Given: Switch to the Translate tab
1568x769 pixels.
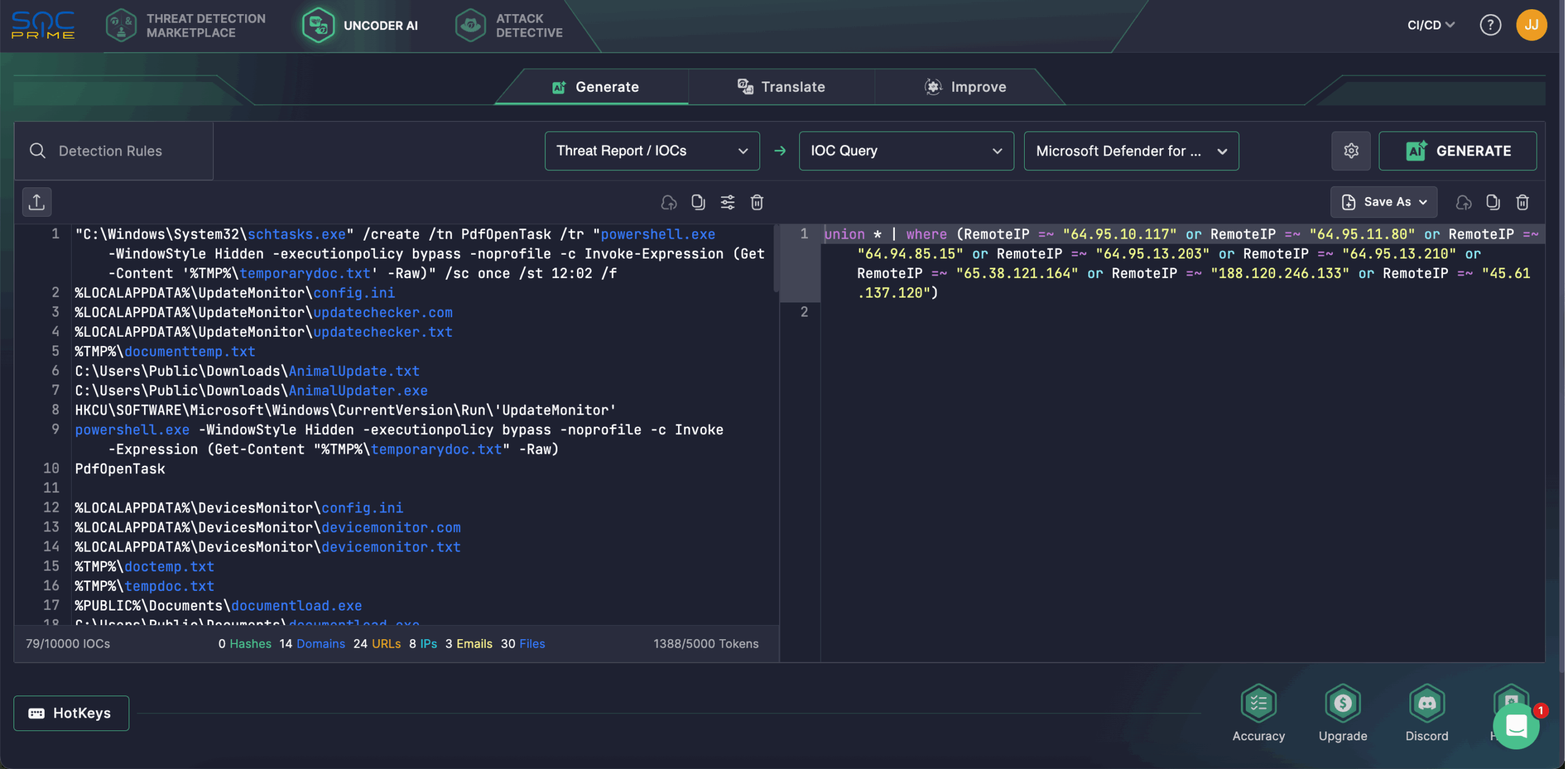Looking at the screenshot, I should pyautogui.click(x=781, y=87).
